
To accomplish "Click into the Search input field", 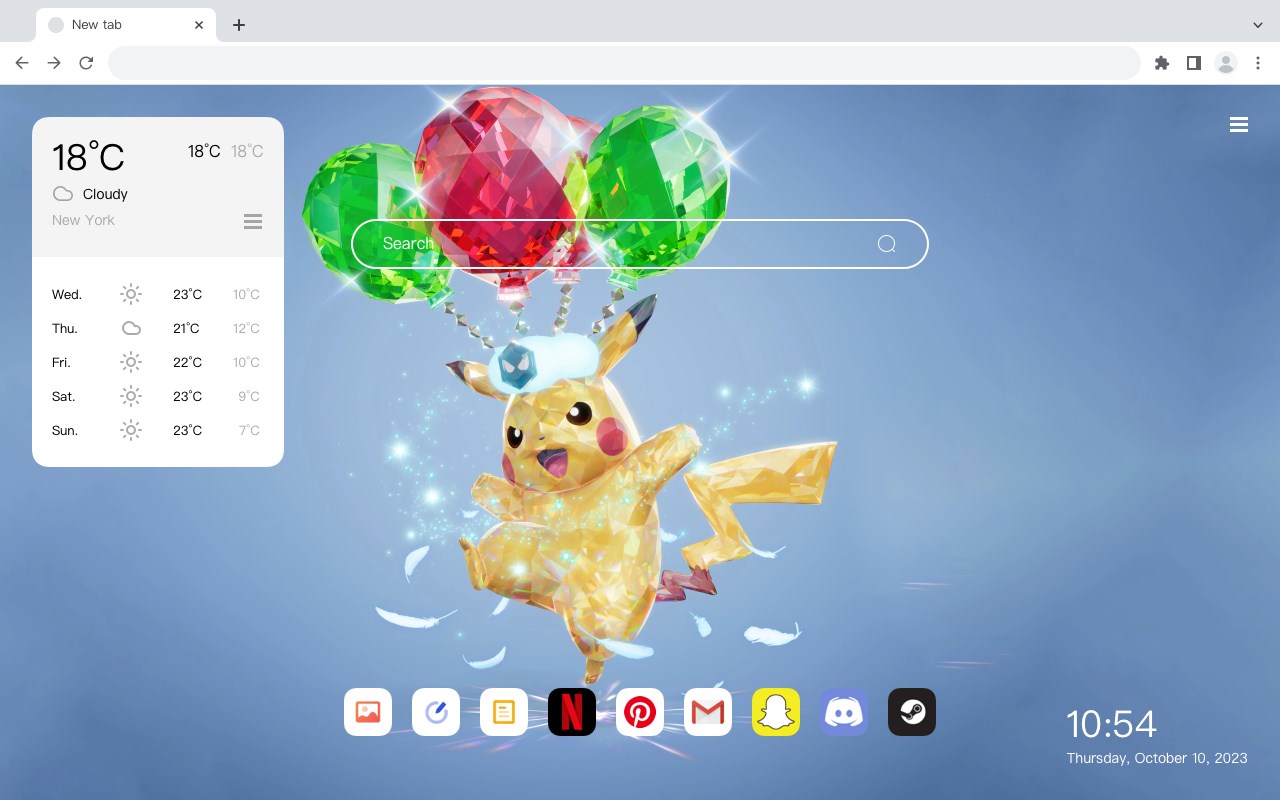I will [640, 244].
